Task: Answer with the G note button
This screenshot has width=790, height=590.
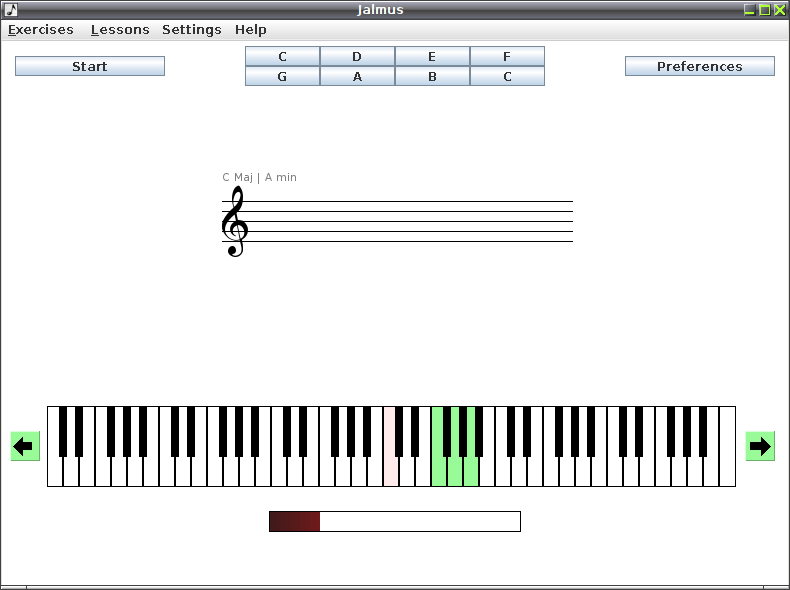Action: point(283,77)
